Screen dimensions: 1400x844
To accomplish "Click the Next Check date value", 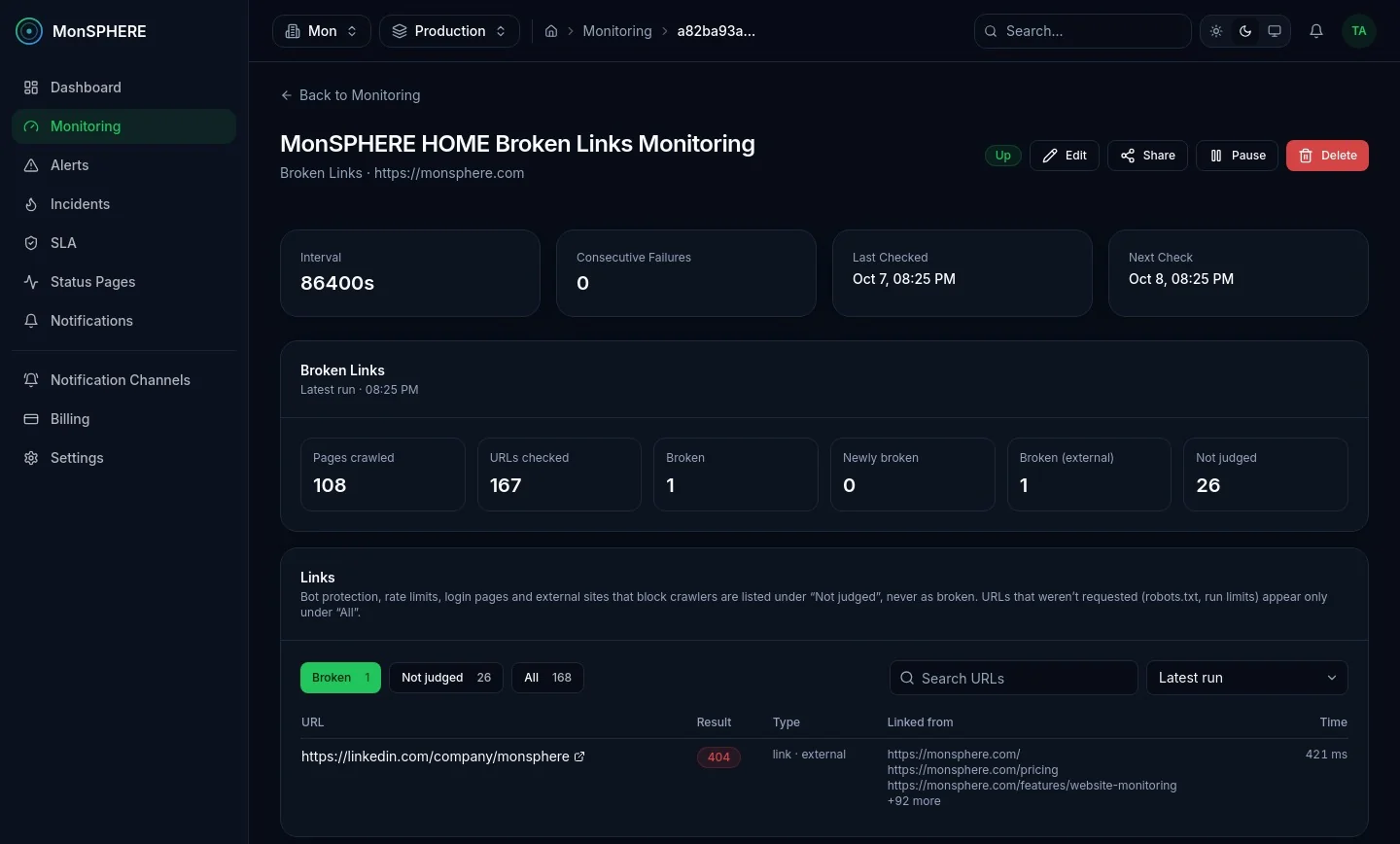I will (1181, 279).
